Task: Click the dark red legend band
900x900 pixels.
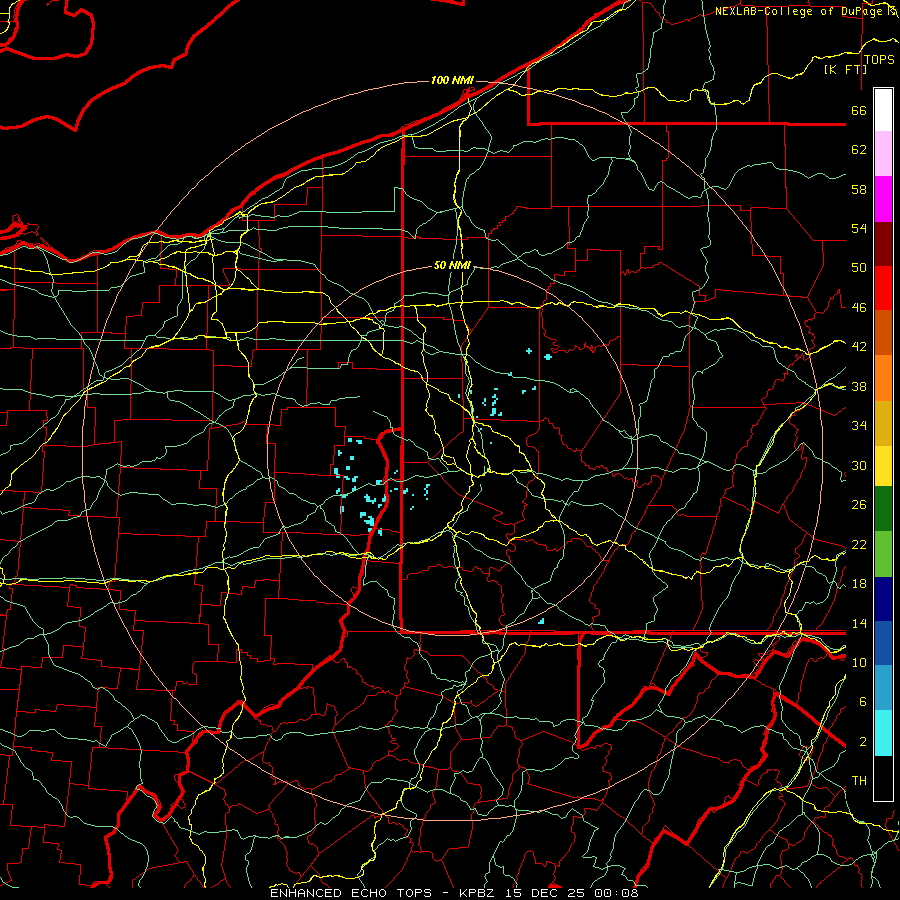Action: (883, 244)
